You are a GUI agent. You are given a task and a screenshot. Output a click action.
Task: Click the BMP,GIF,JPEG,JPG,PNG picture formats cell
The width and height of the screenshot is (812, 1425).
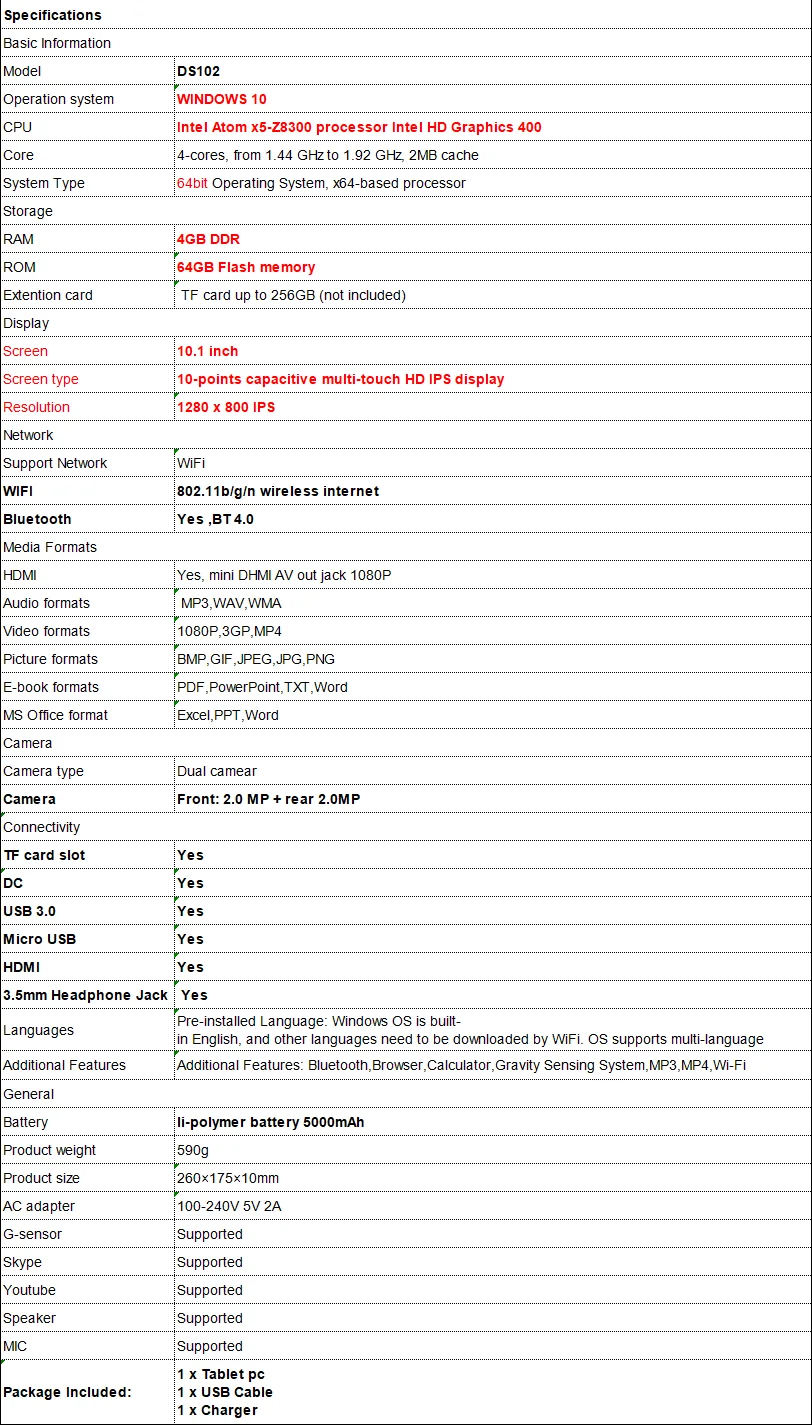[492, 659]
